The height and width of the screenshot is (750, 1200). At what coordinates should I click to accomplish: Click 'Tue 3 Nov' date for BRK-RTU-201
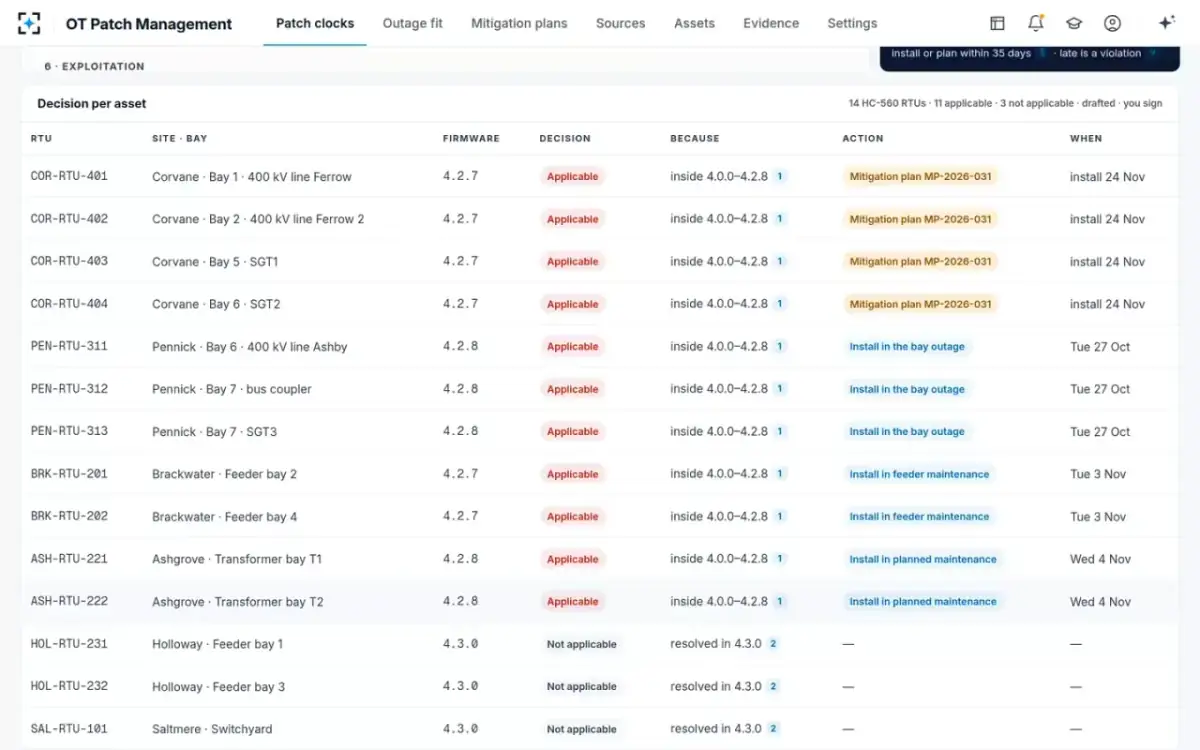pyautogui.click(x=1098, y=474)
